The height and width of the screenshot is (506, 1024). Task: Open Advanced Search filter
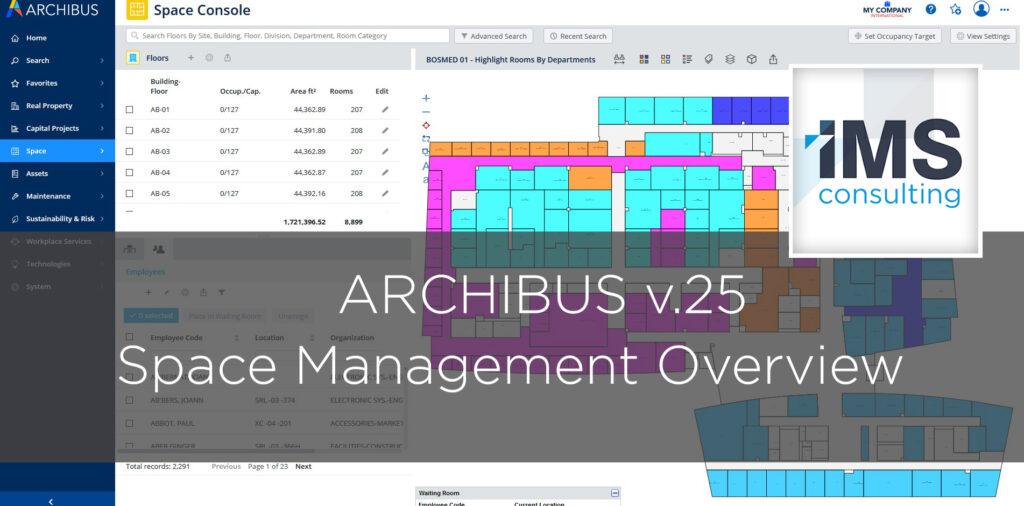[x=494, y=36]
